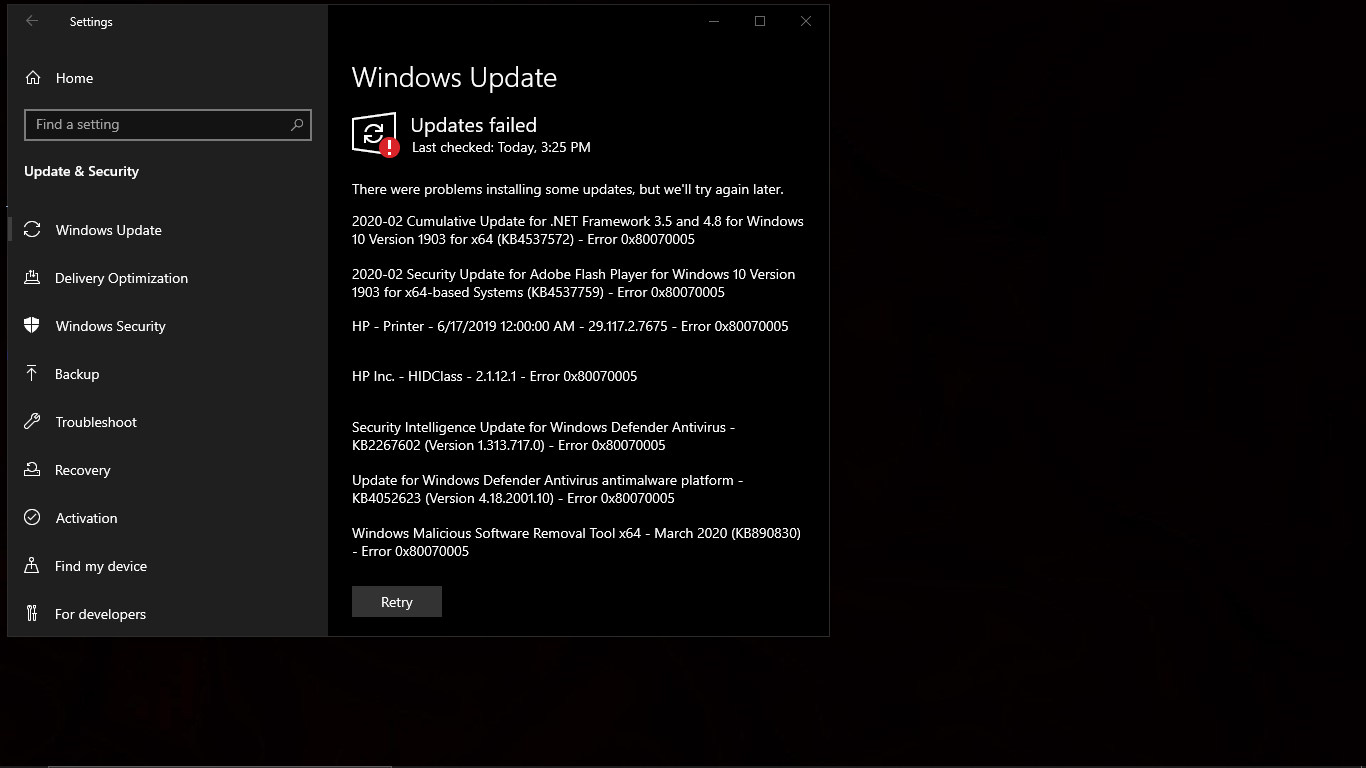This screenshot has width=1366, height=768.
Task: Click the search magnifier icon
Action: click(297, 125)
